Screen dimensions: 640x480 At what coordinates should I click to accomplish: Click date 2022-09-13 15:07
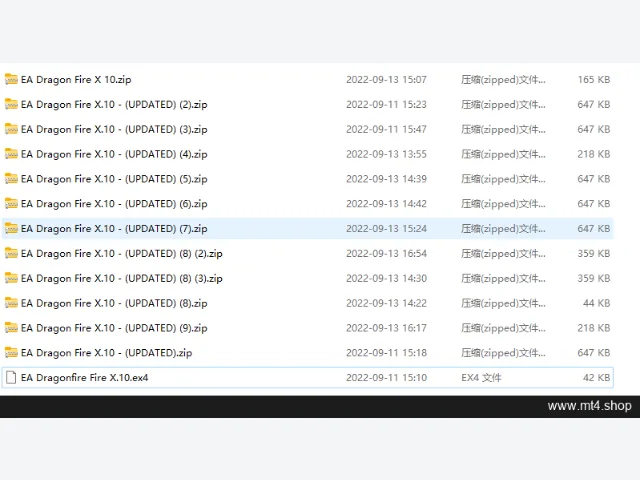click(386, 80)
